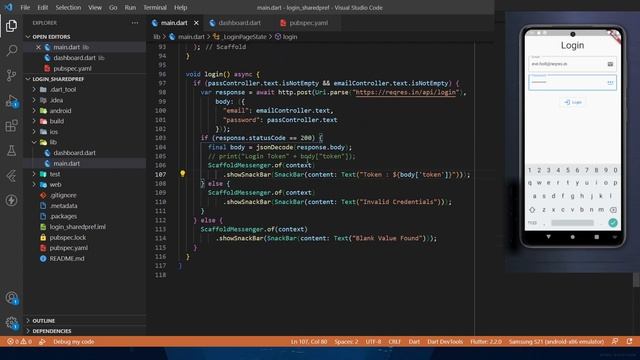The width and height of the screenshot is (640, 360).
Task: Open dashboard.dart under lib folder
Action: pyautogui.click(x=74, y=153)
